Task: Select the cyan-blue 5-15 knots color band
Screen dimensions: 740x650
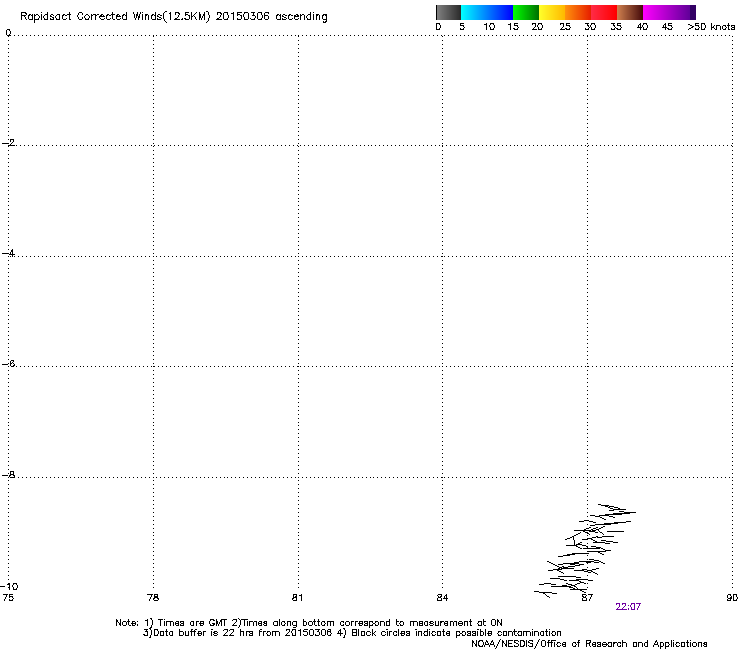Action: point(487,12)
